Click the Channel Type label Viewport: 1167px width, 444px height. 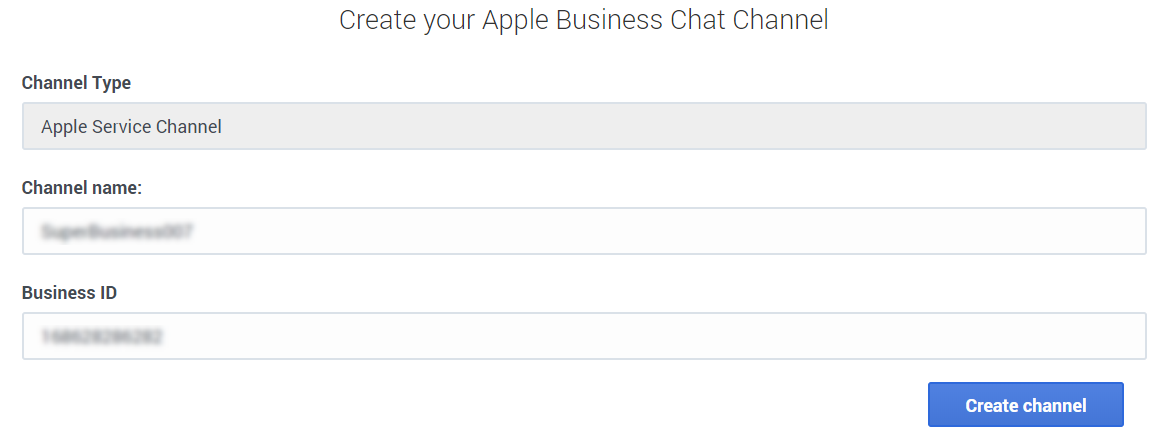pyautogui.click(x=76, y=83)
